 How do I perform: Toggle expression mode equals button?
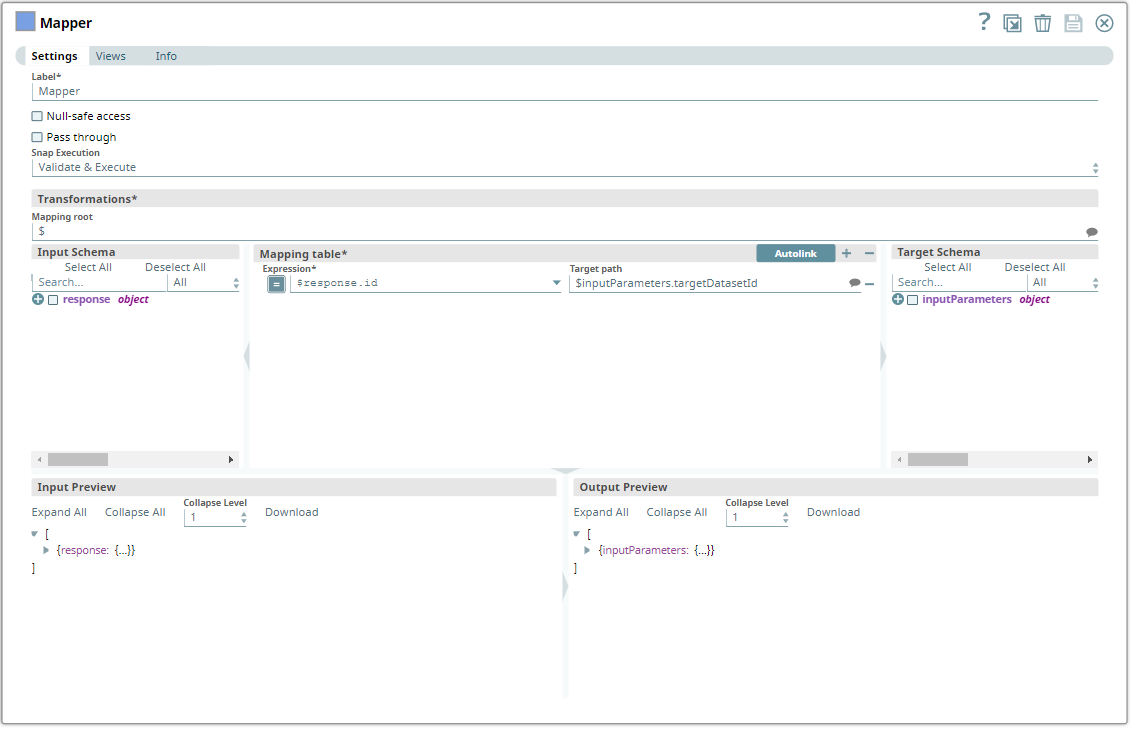coord(276,284)
